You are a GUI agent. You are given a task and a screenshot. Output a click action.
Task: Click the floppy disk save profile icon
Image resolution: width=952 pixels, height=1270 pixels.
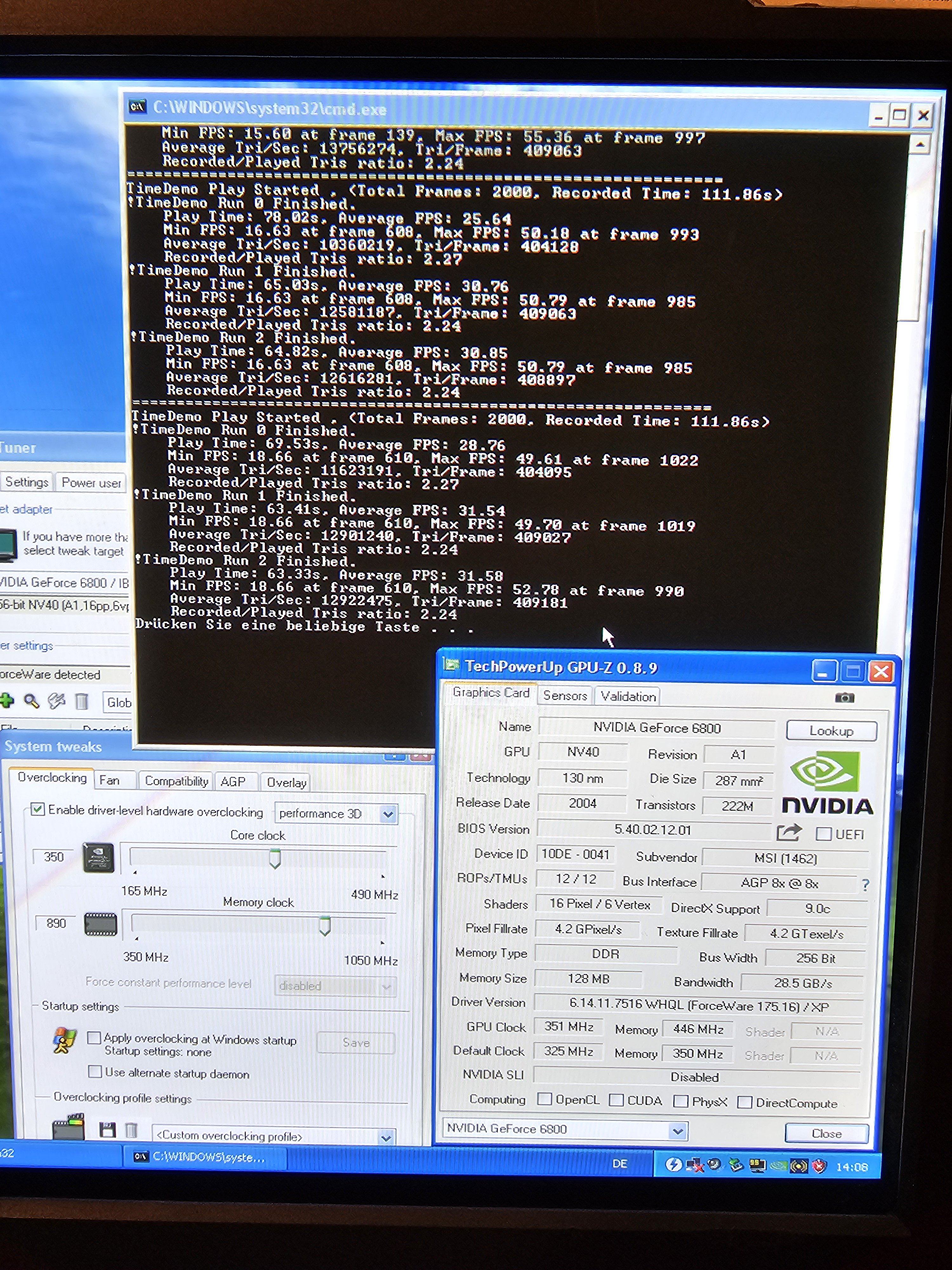[107, 1130]
